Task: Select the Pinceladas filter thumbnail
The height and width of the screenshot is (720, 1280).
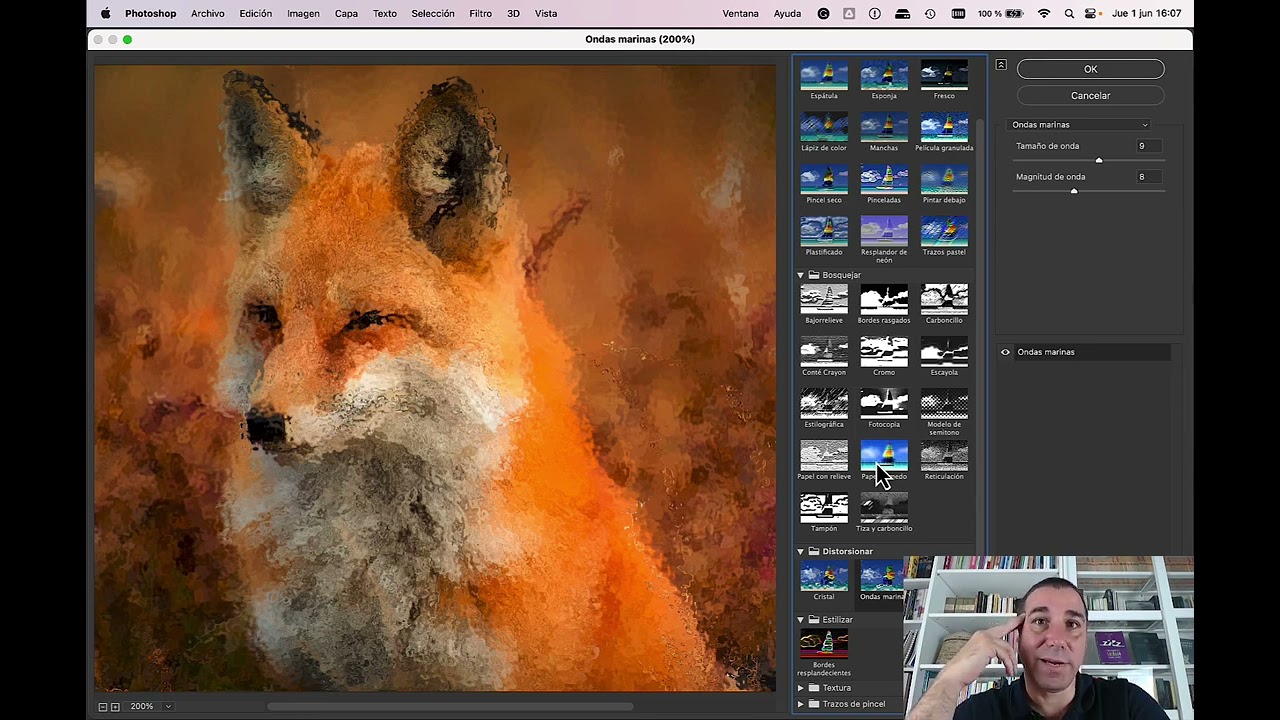Action: coord(884,180)
